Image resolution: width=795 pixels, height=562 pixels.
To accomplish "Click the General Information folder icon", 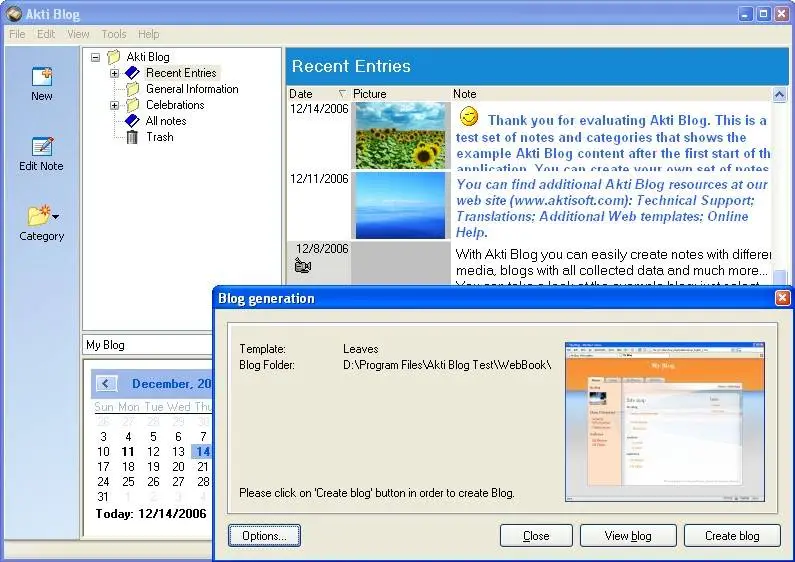I will (x=132, y=89).
